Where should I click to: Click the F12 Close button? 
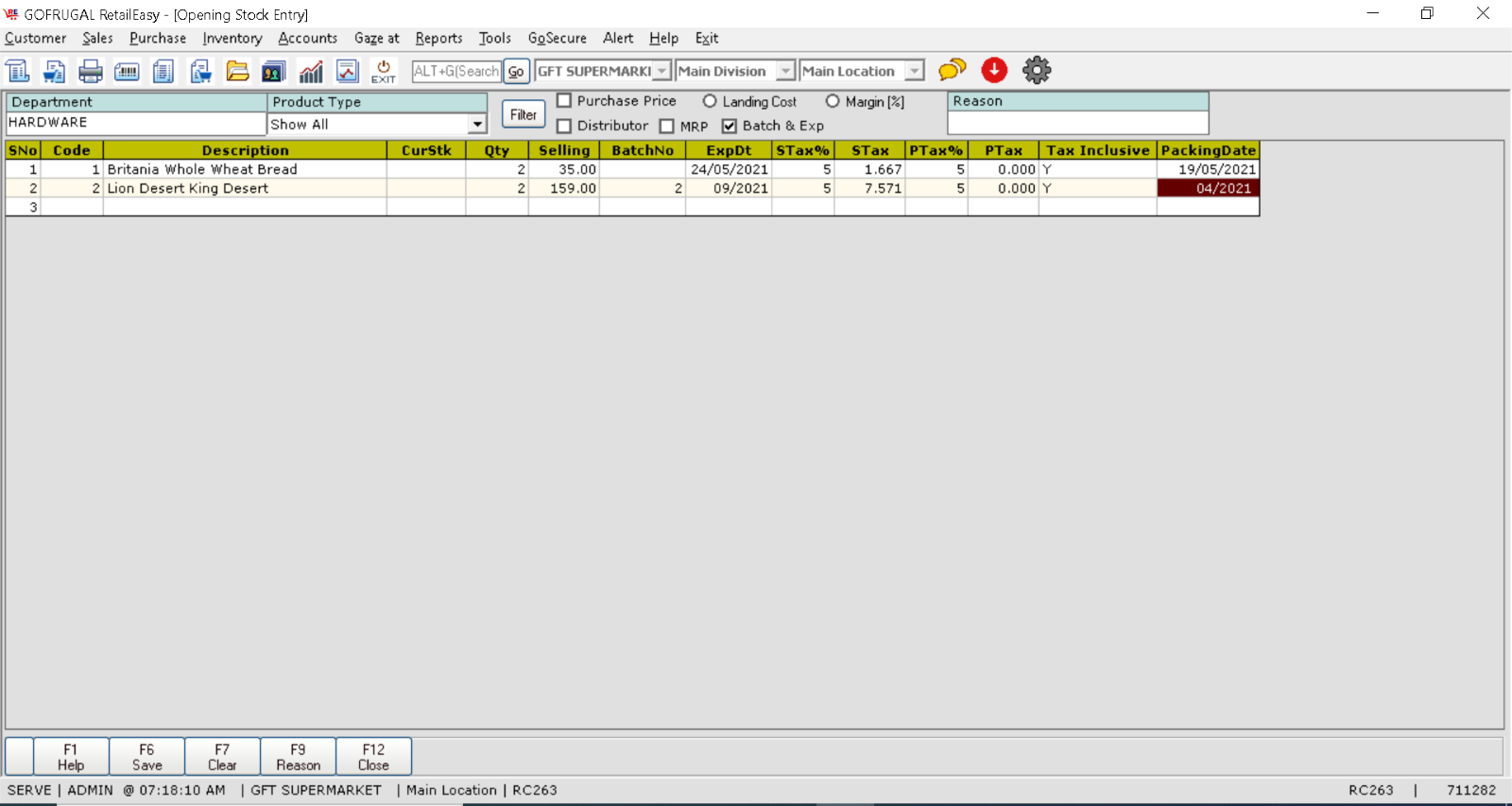[x=373, y=757]
